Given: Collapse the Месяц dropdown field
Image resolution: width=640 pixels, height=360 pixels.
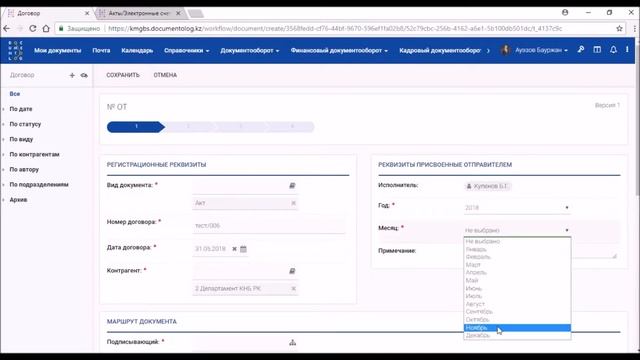Looking at the screenshot, I should tap(517, 230).
